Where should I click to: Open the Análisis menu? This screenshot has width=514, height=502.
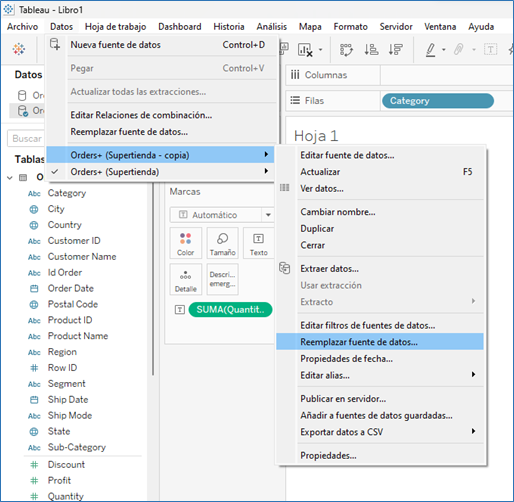[x=271, y=27]
